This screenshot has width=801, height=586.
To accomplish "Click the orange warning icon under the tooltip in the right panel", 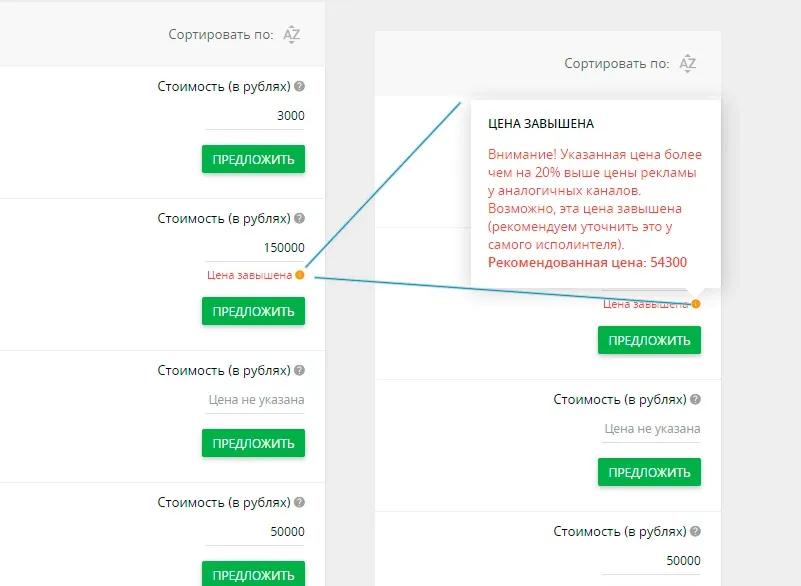I will point(696,304).
